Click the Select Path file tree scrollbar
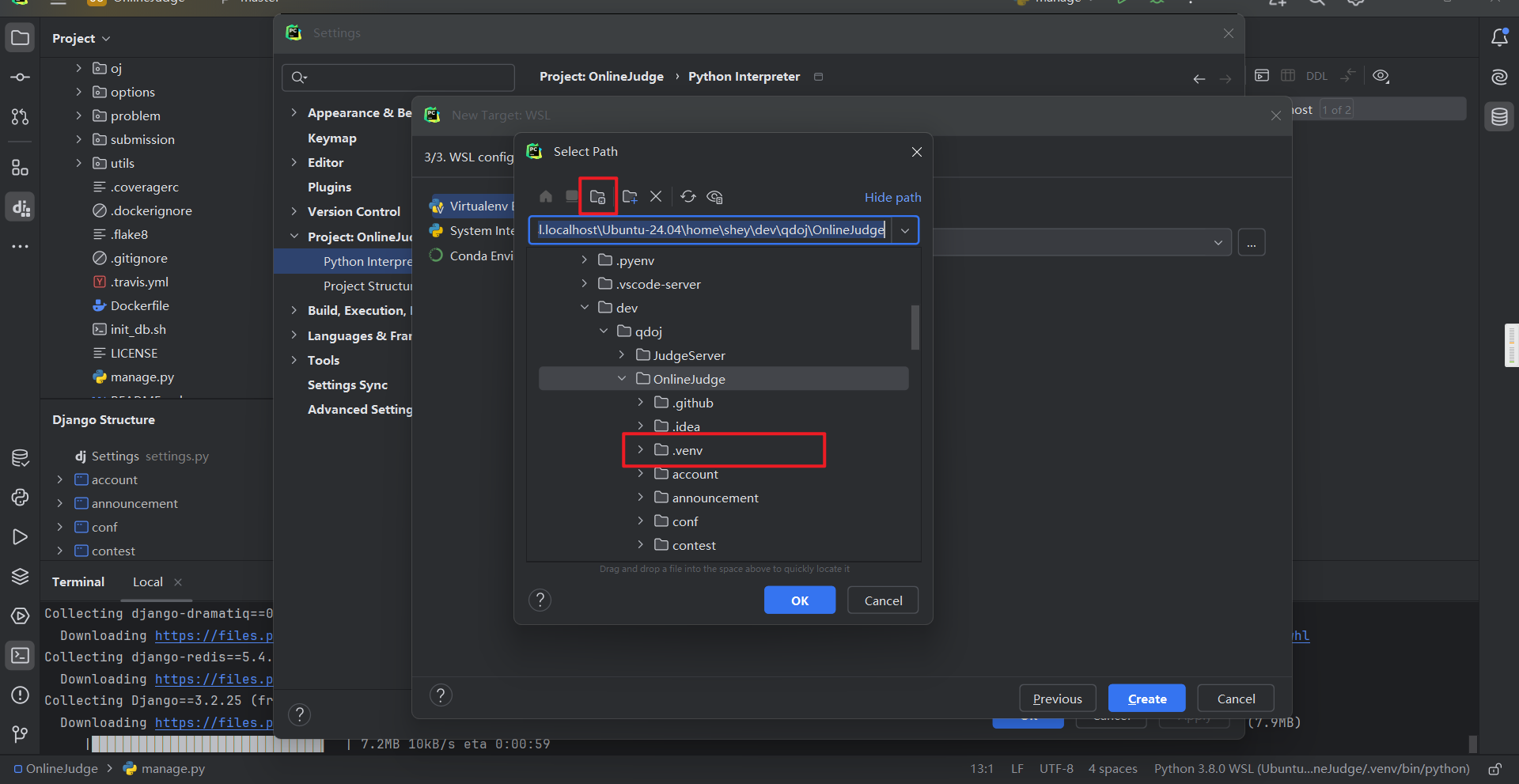Screen dimensions: 1519x784 pos(915,327)
